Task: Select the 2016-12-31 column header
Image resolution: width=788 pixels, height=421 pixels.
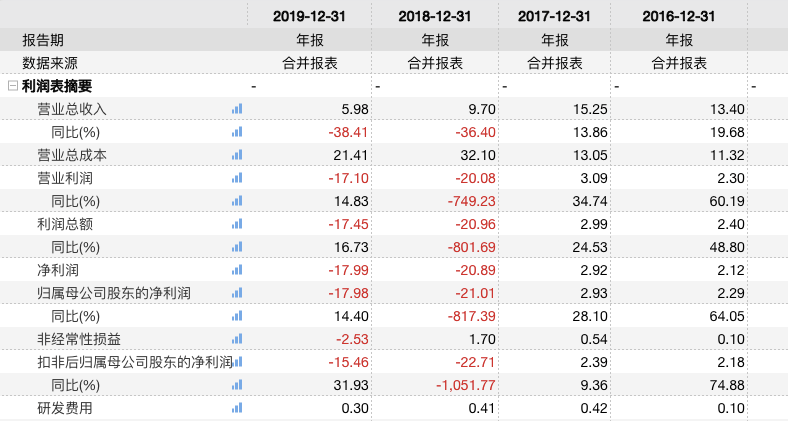Action: pyautogui.click(x=678, y=17)
